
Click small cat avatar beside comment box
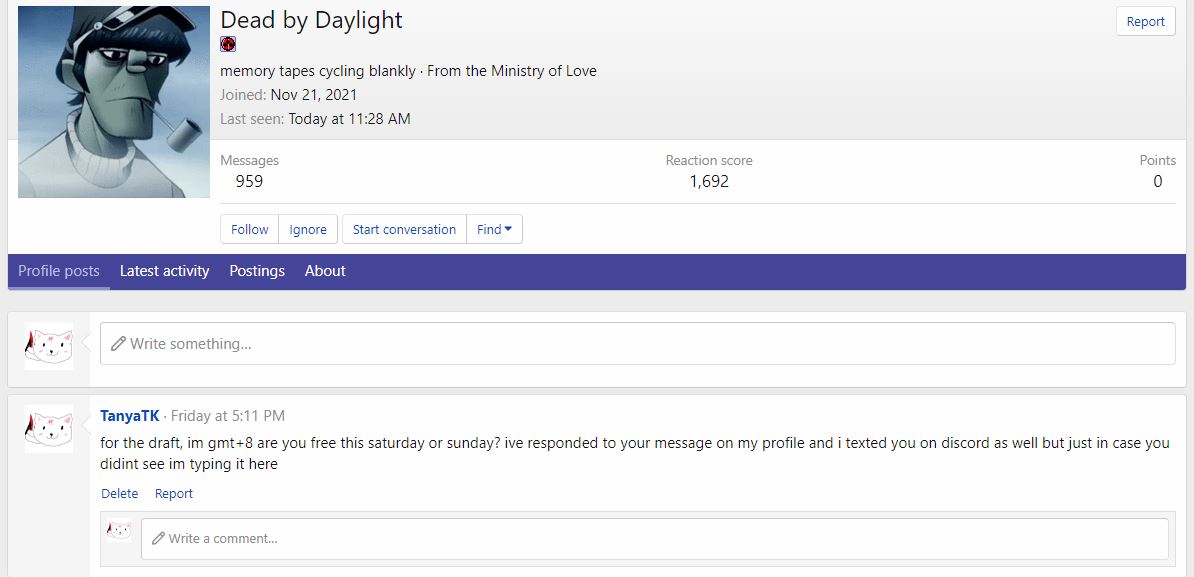click(x=119, y=531)
